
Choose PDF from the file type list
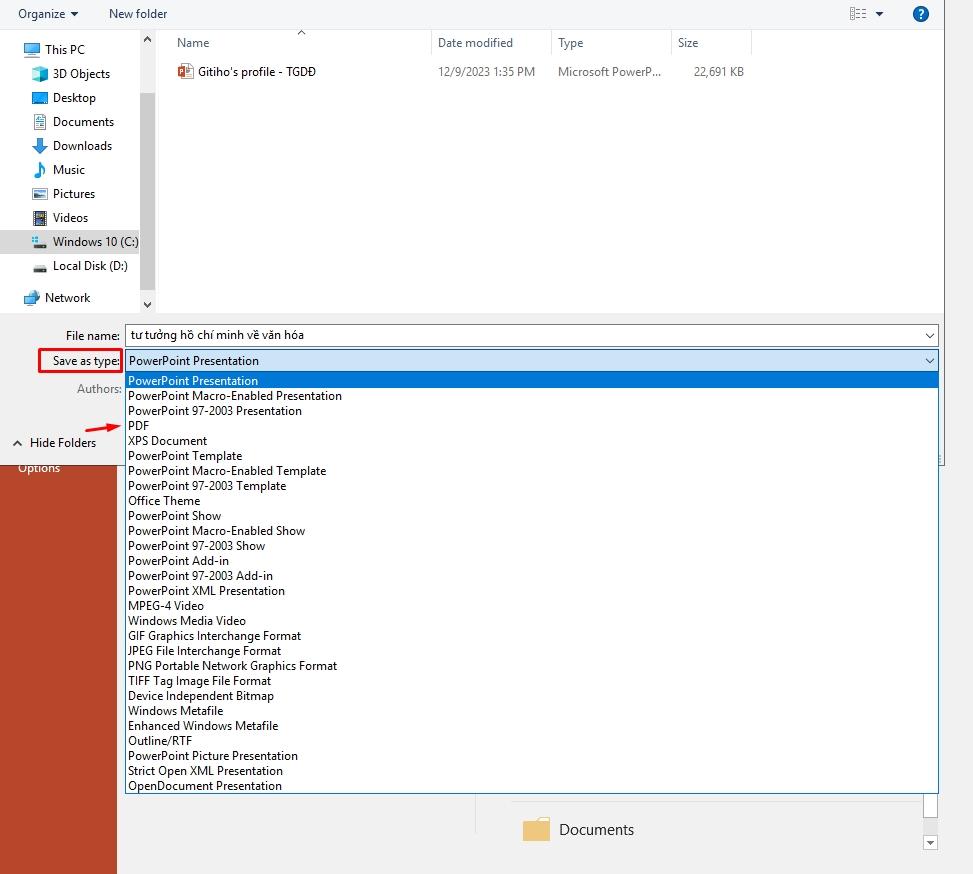[139, 426]
